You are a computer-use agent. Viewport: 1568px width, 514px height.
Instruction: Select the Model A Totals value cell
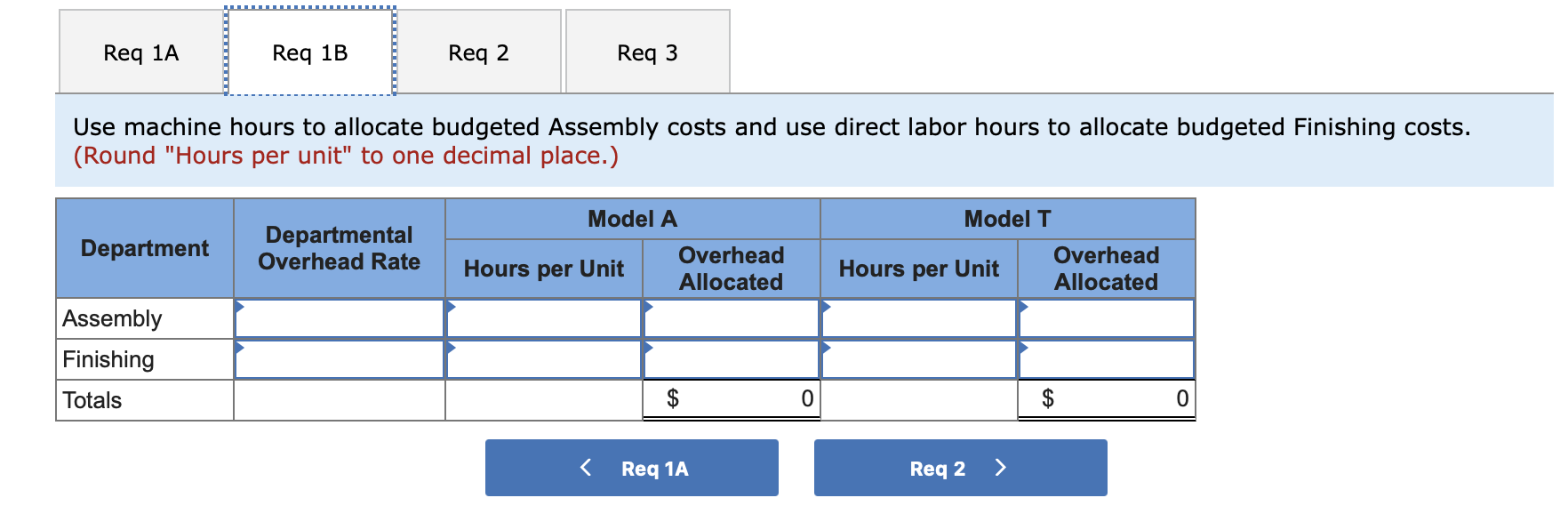coord(732,399)
